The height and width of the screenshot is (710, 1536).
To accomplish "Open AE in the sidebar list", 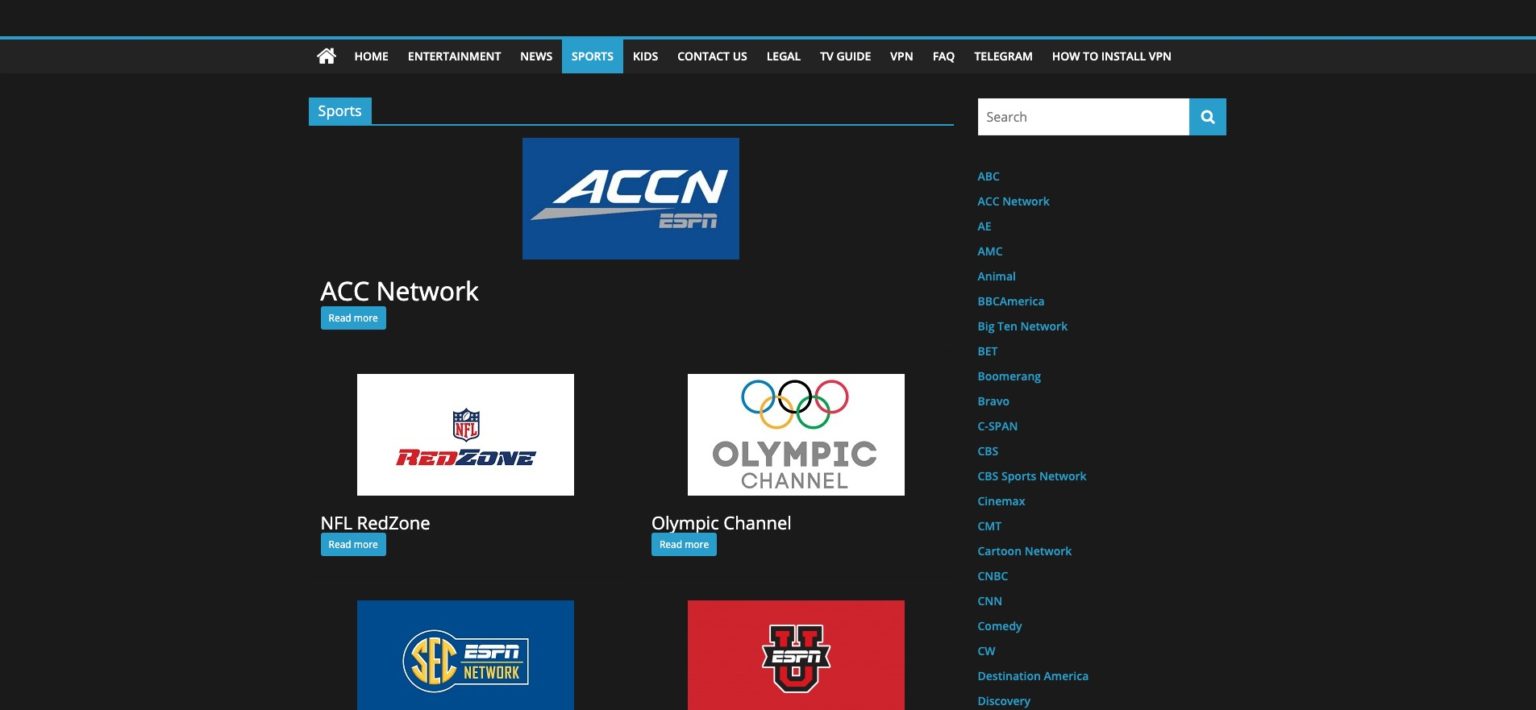I will coord(984,226).
